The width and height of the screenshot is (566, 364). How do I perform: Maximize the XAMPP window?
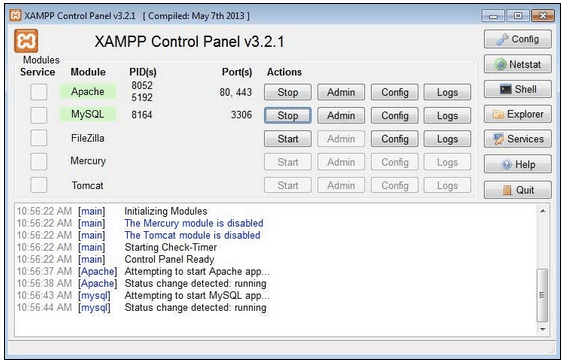(518, 16)
